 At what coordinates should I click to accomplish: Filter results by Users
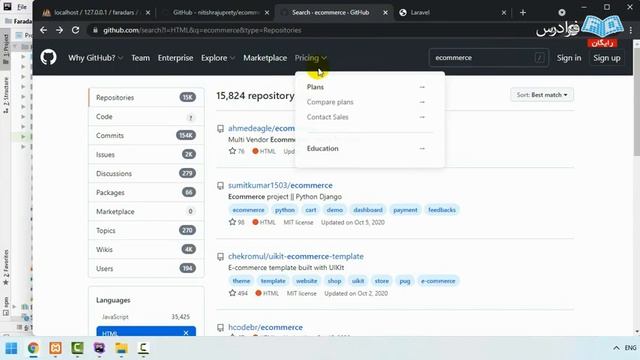(x=146, y=269)
